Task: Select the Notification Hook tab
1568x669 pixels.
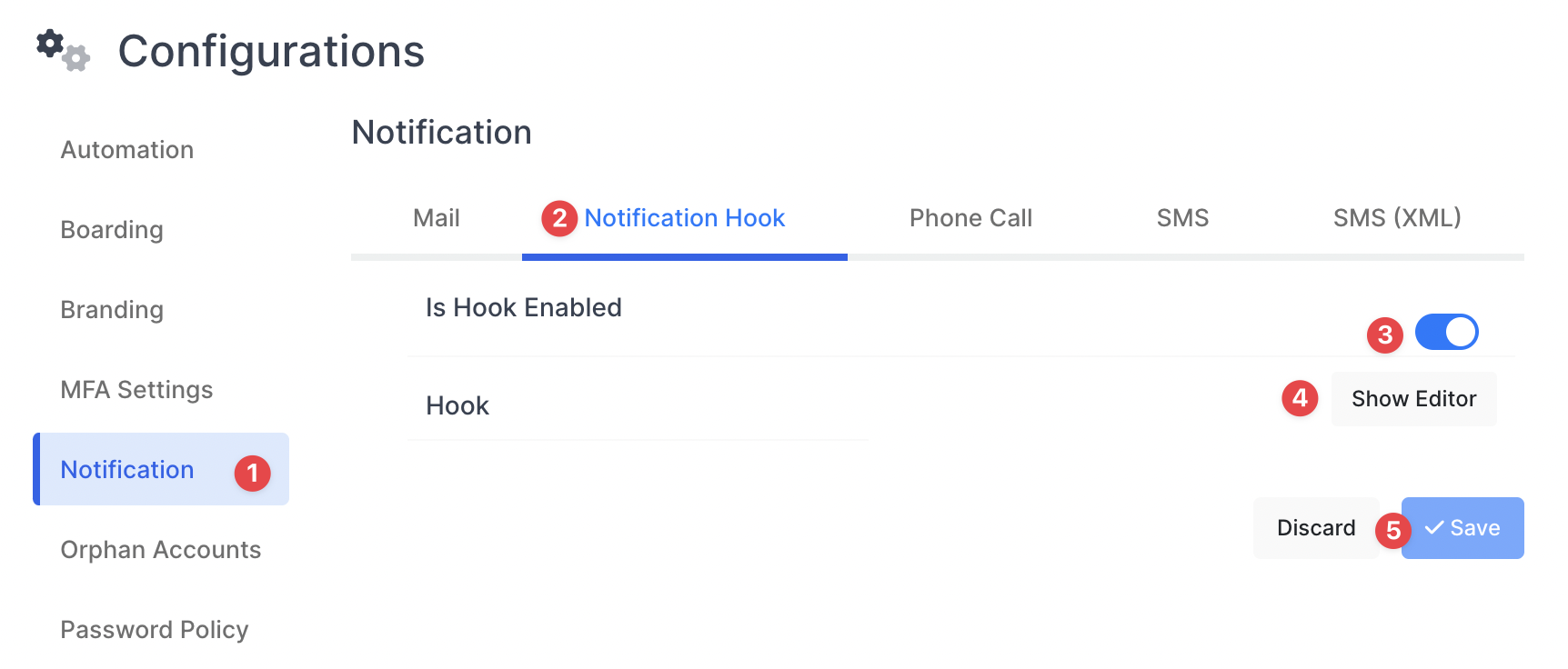Action: pyautogui.click(x=684, y=218)
